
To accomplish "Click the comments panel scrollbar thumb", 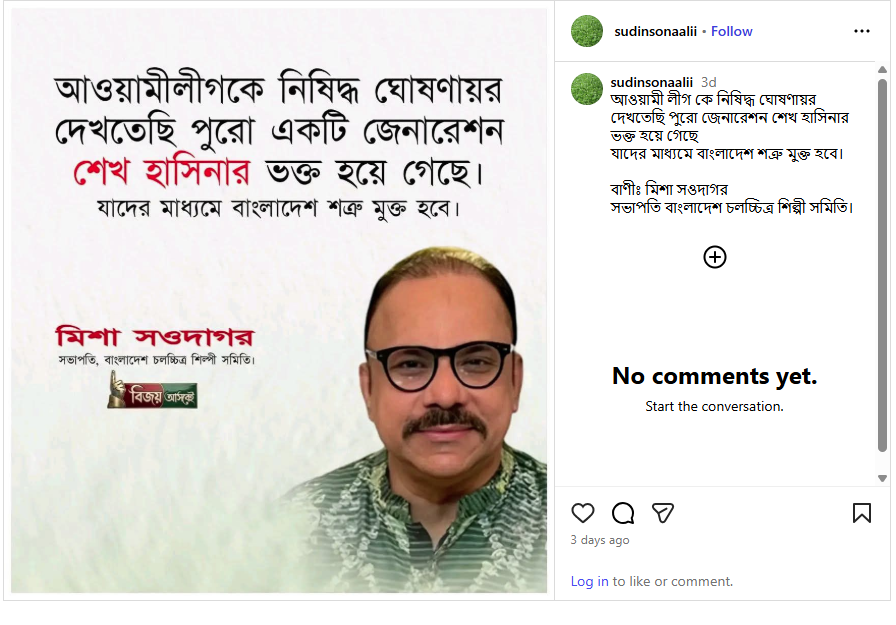I will click(882, 266).
